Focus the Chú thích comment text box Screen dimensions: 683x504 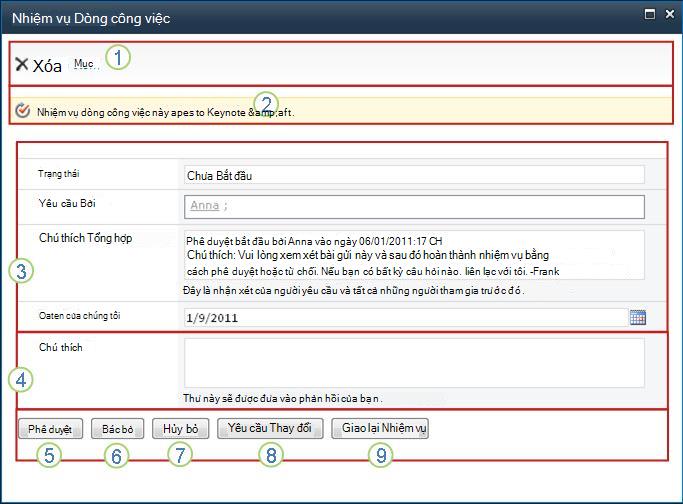point(414,363)
